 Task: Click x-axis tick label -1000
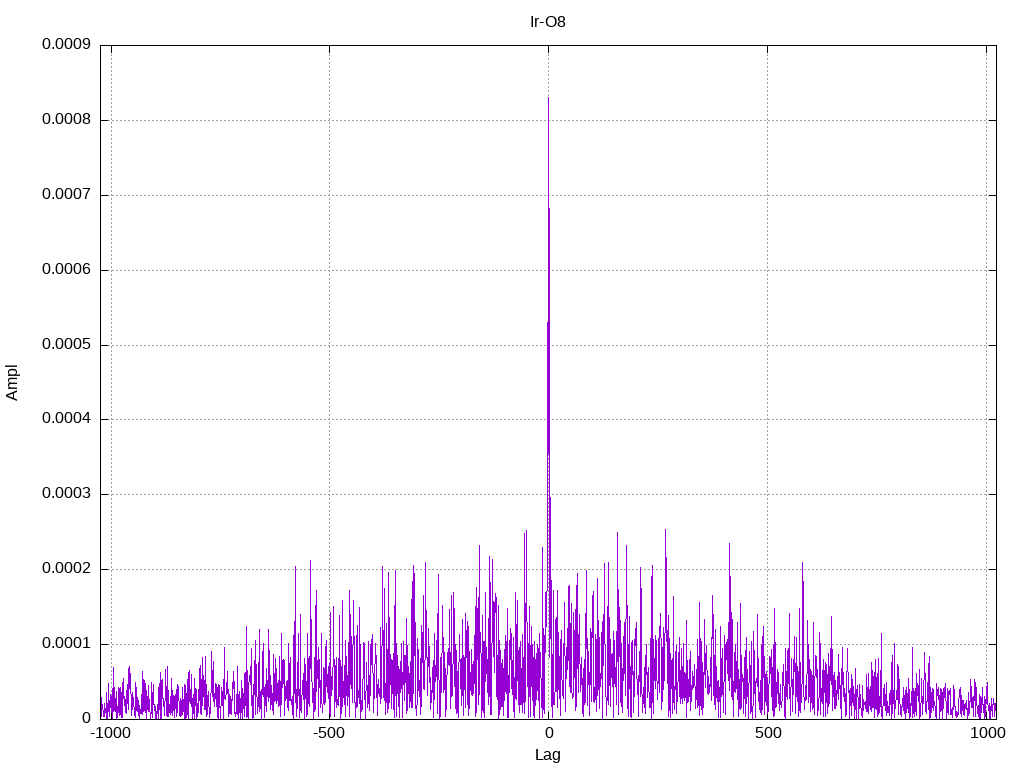(110, 733)
